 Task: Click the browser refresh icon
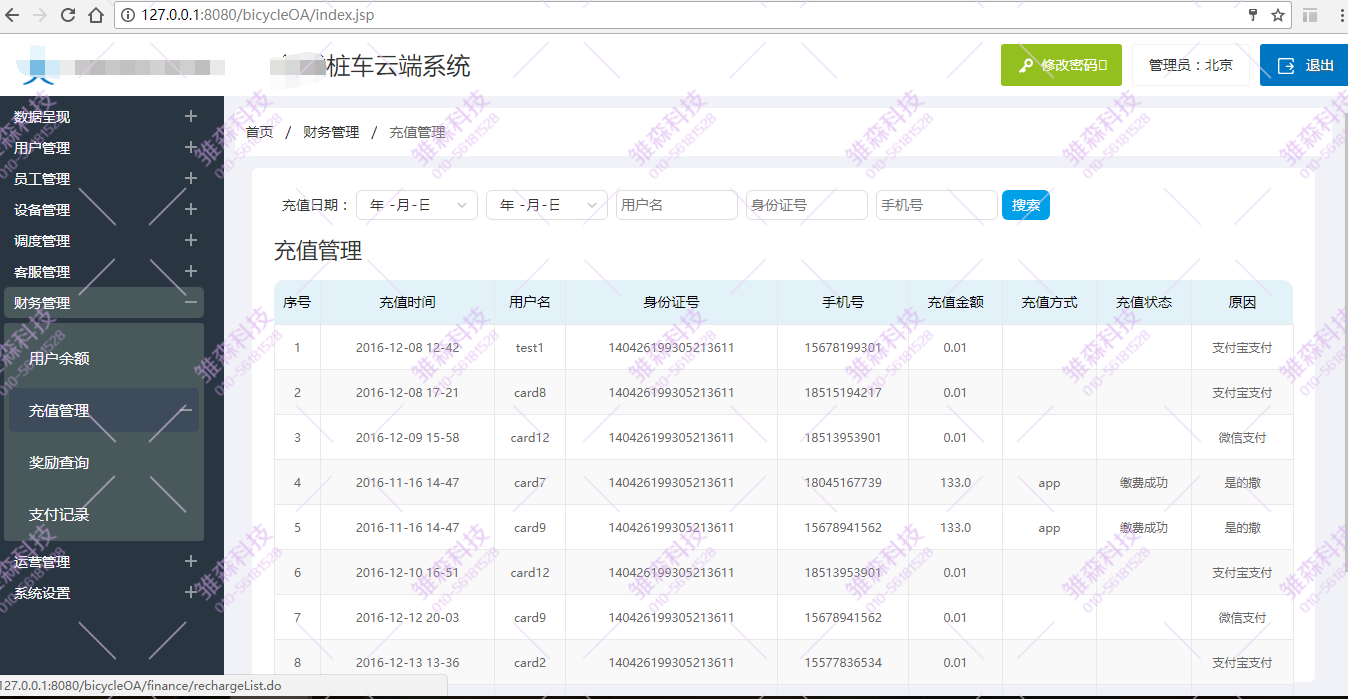tap(66, 15)
